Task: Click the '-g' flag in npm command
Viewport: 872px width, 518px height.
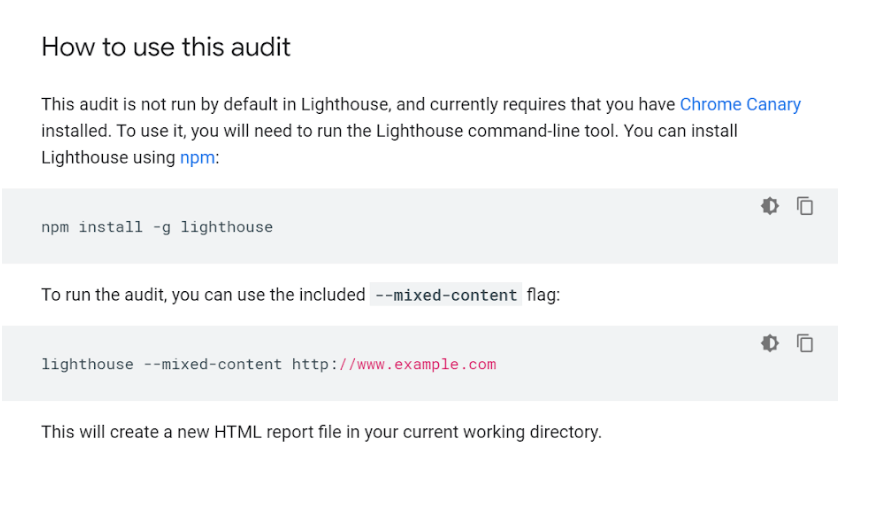Action: pyautogui.click(x=162, y=227)
